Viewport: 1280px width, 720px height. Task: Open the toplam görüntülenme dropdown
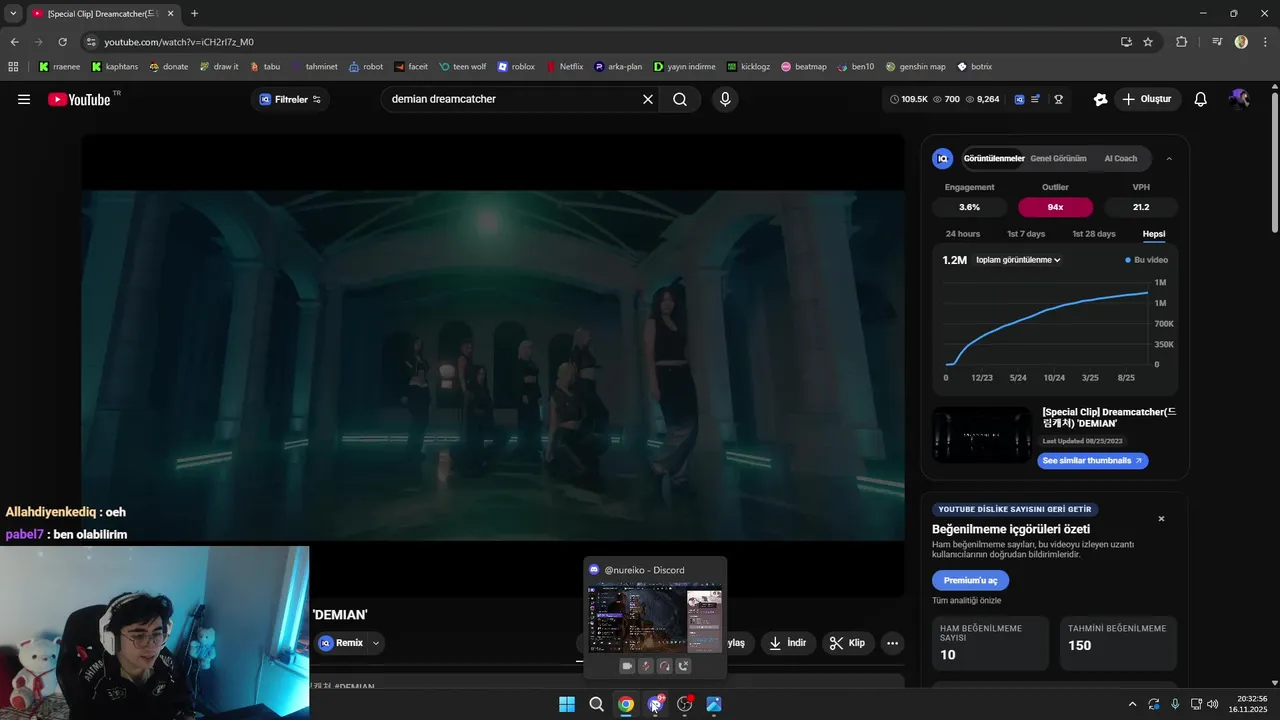coord(1018,260)
